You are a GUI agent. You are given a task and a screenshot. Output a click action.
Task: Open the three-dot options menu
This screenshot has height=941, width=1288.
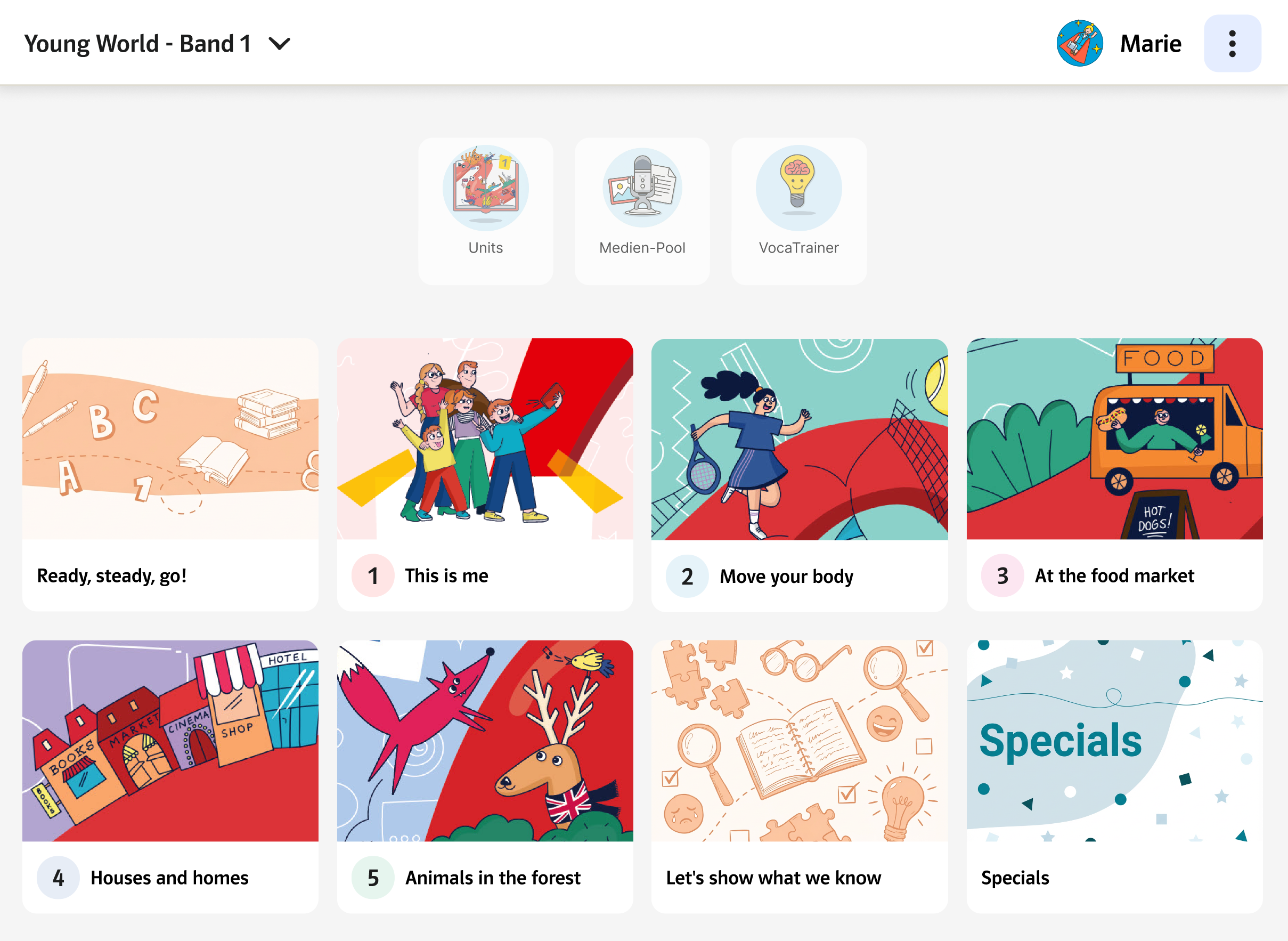coord(1232,44)
